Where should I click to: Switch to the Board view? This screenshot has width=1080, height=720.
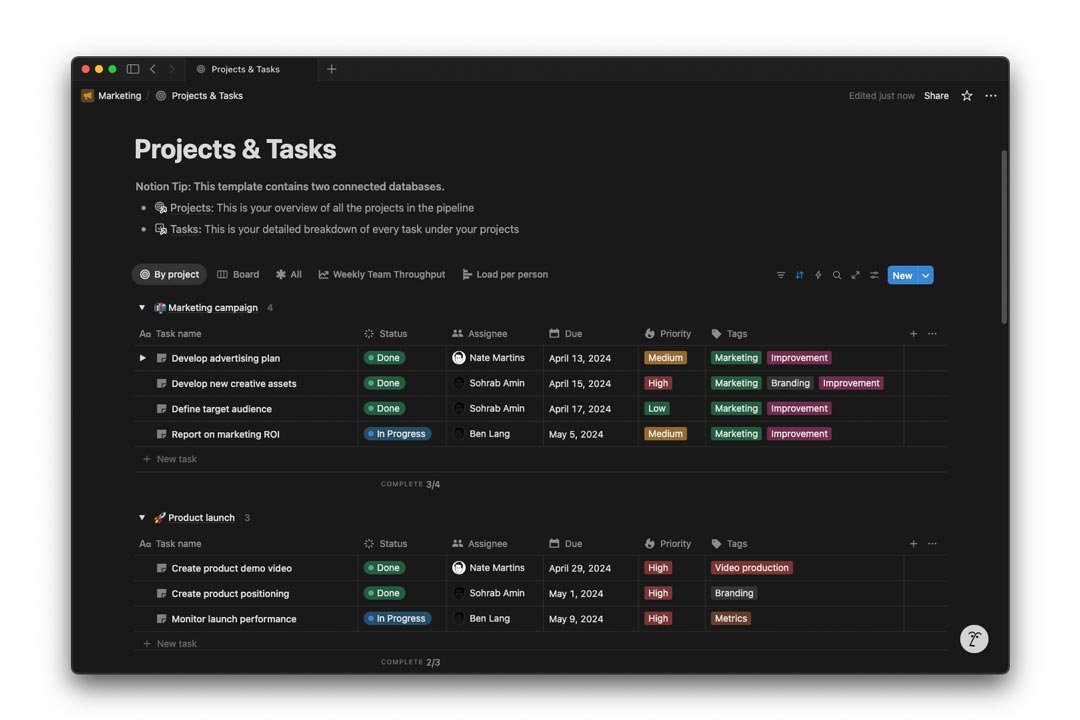238,274
